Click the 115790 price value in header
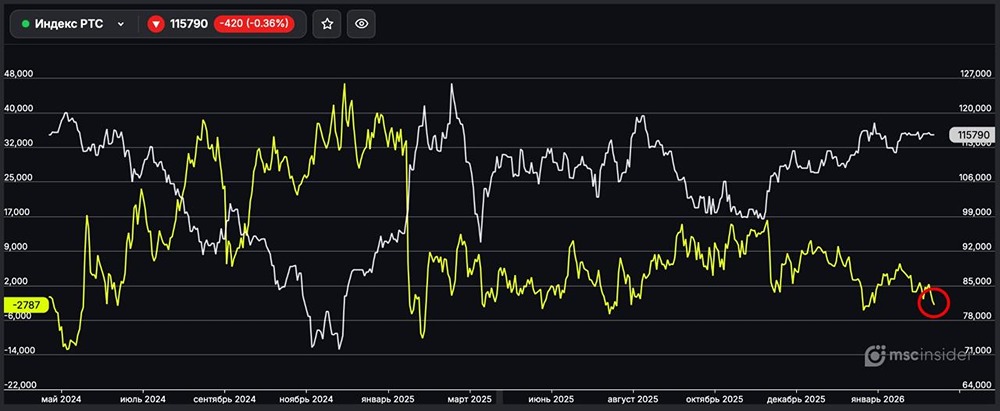Screen dimensions: 1000x411 189,24
